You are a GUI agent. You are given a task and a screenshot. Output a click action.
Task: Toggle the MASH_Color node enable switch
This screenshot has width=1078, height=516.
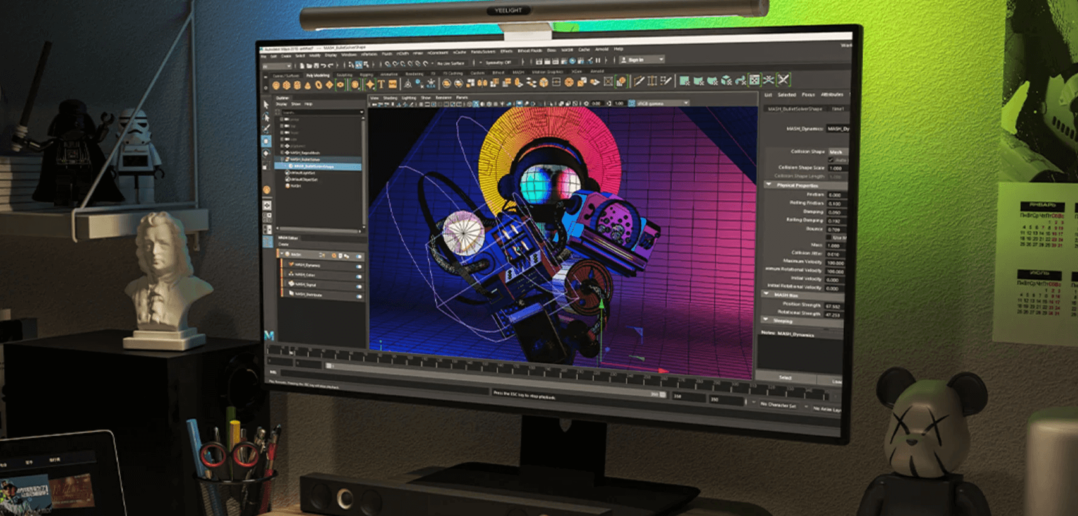click(x=357, y=275)
